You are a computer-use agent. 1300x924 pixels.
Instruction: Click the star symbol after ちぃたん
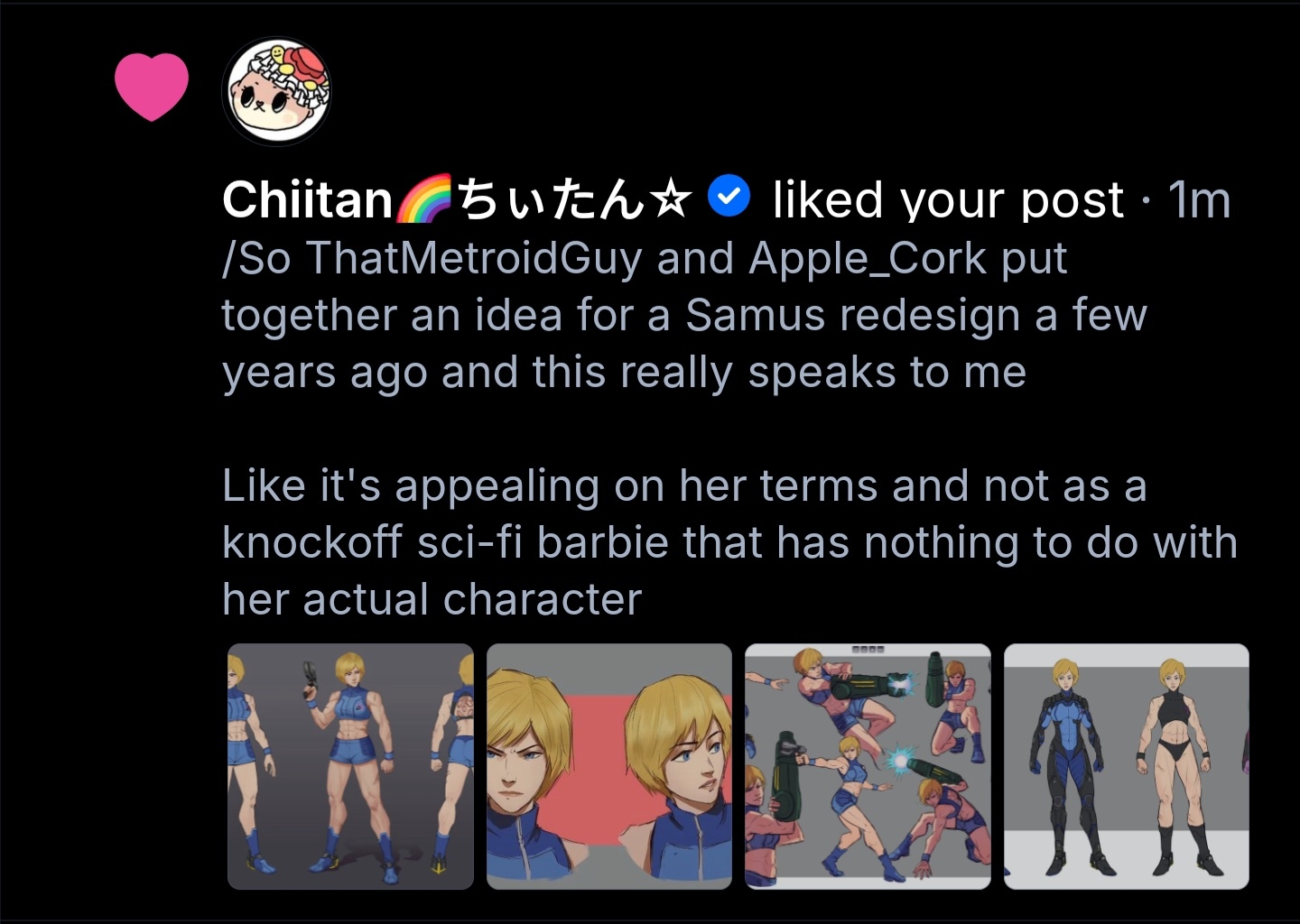click(x=672, y=199)
